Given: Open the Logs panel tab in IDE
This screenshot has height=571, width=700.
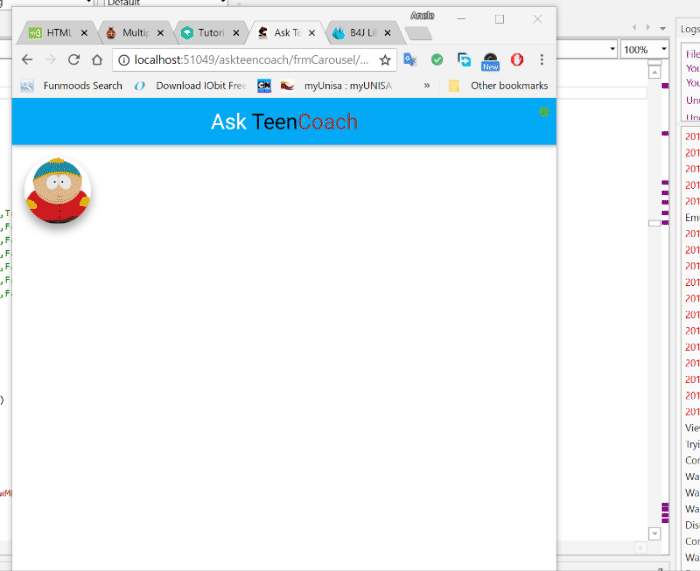Looking at the screenshot, I should coord(690,29).
